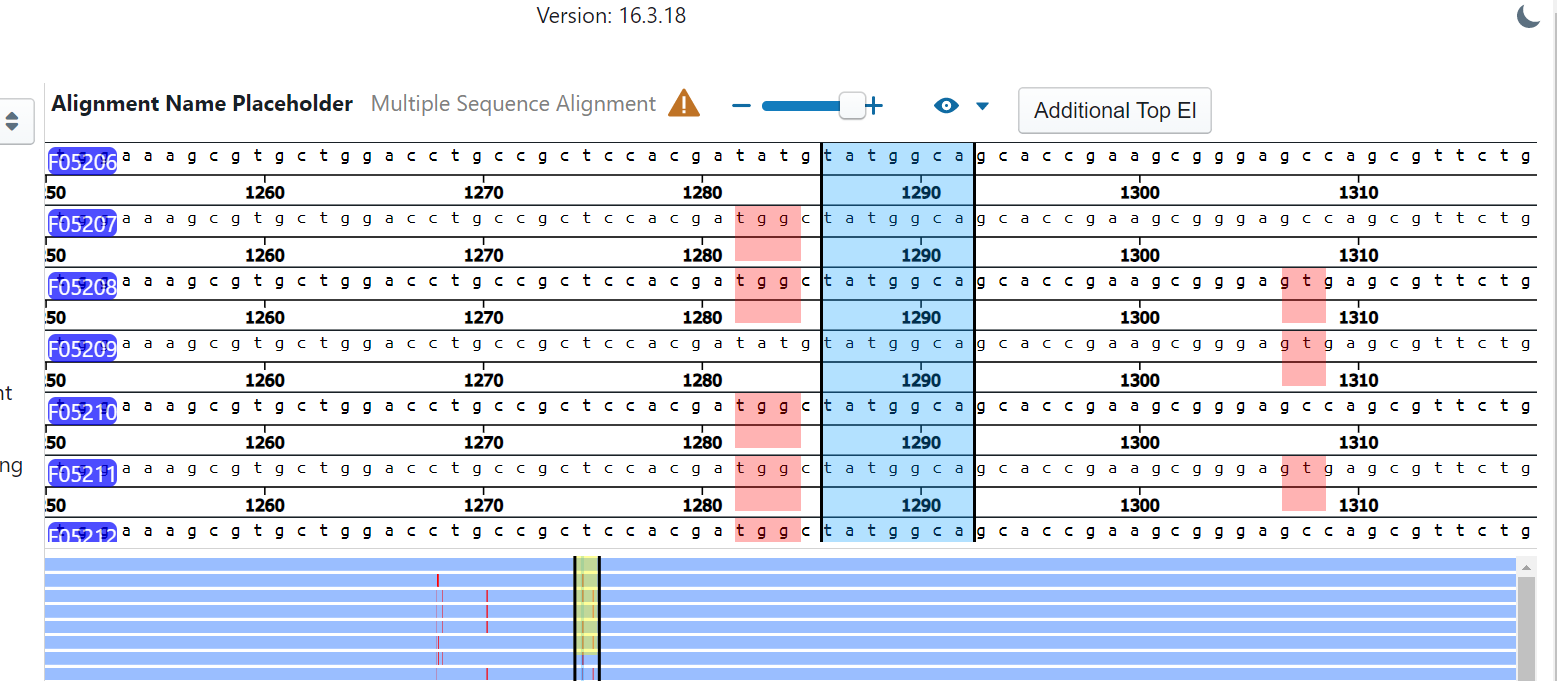Click the Multiple Sequence Alignment label
The height and width of the screenshot is (681, 1557).
(513, 104)
